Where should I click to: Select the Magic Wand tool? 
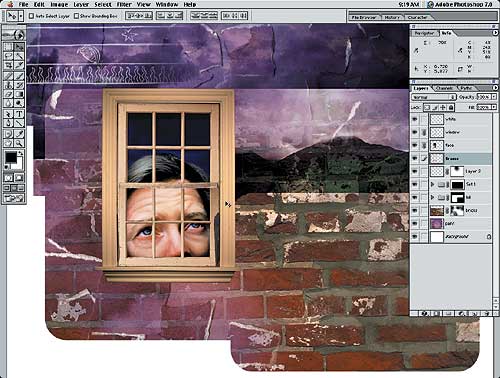click(19, 56)
